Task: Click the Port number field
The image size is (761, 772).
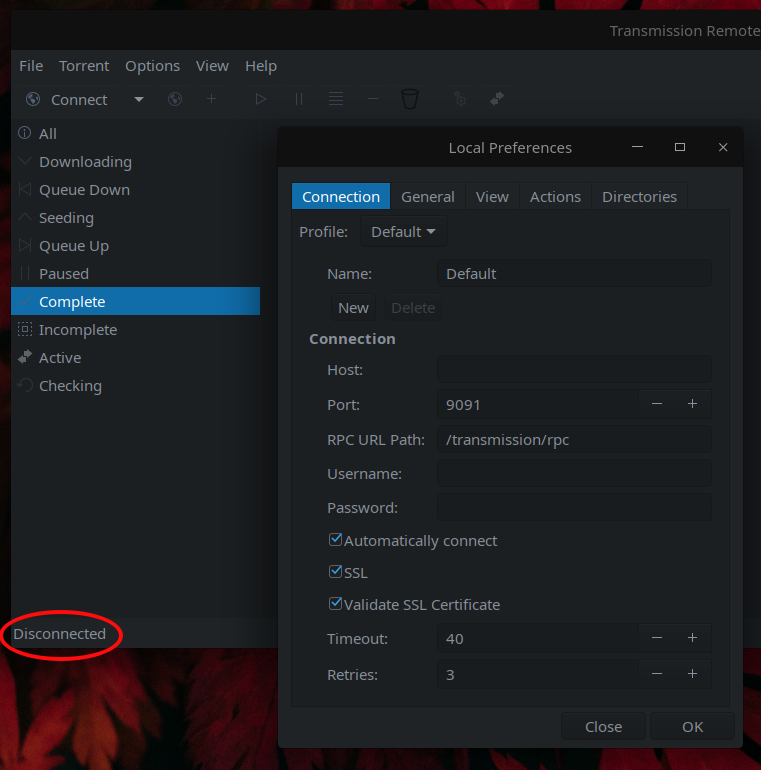Action: (x=538, y=404)
